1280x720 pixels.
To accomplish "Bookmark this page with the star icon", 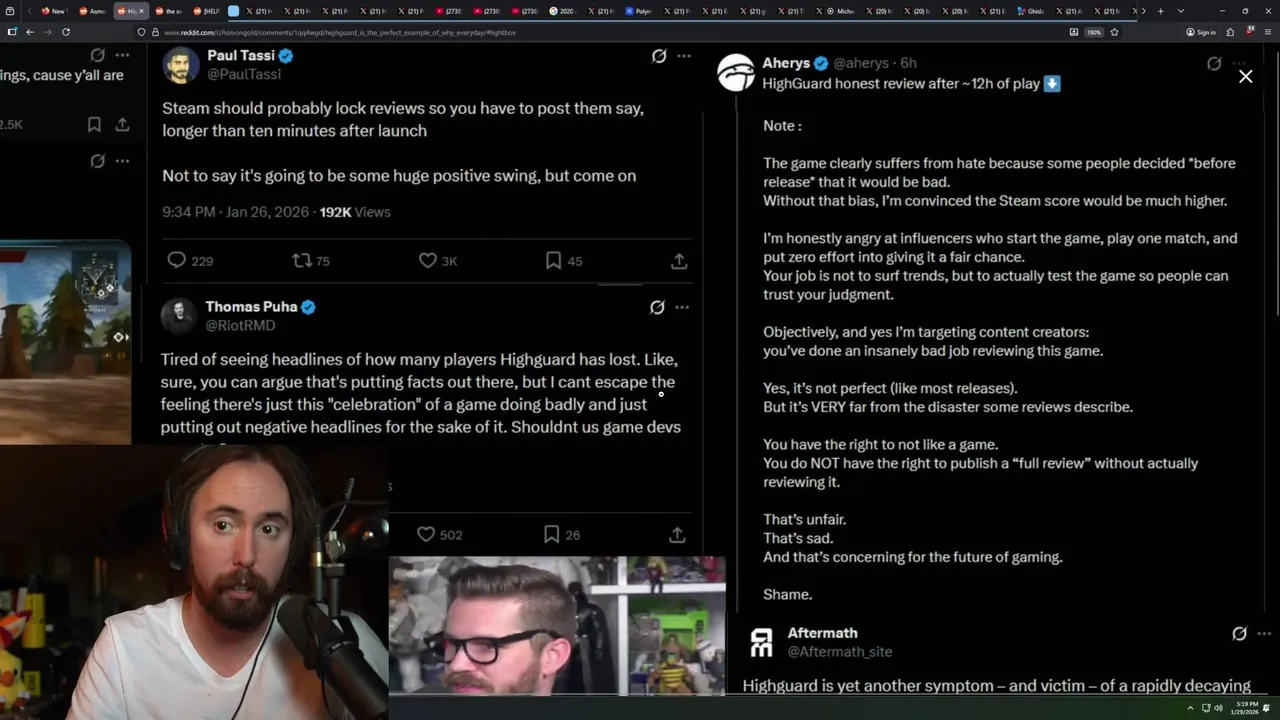I will pyautogui.click(x=1114, y=32).
